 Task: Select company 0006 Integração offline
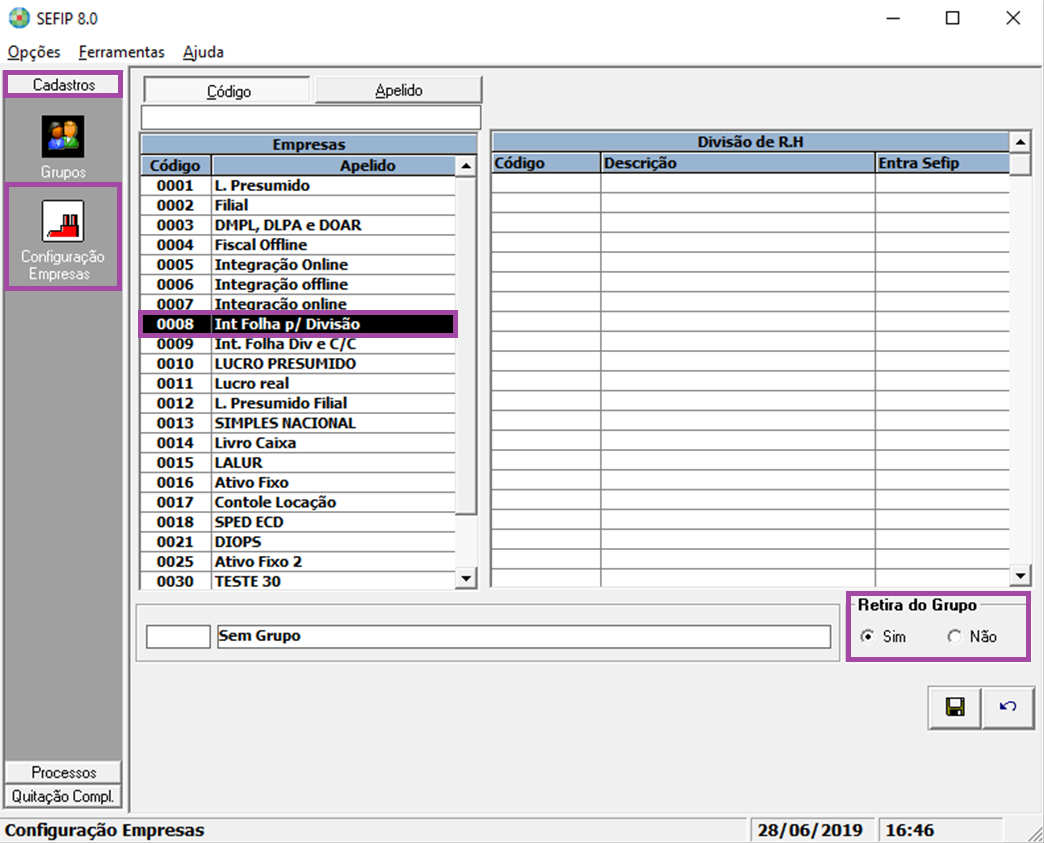pos(298,285)
